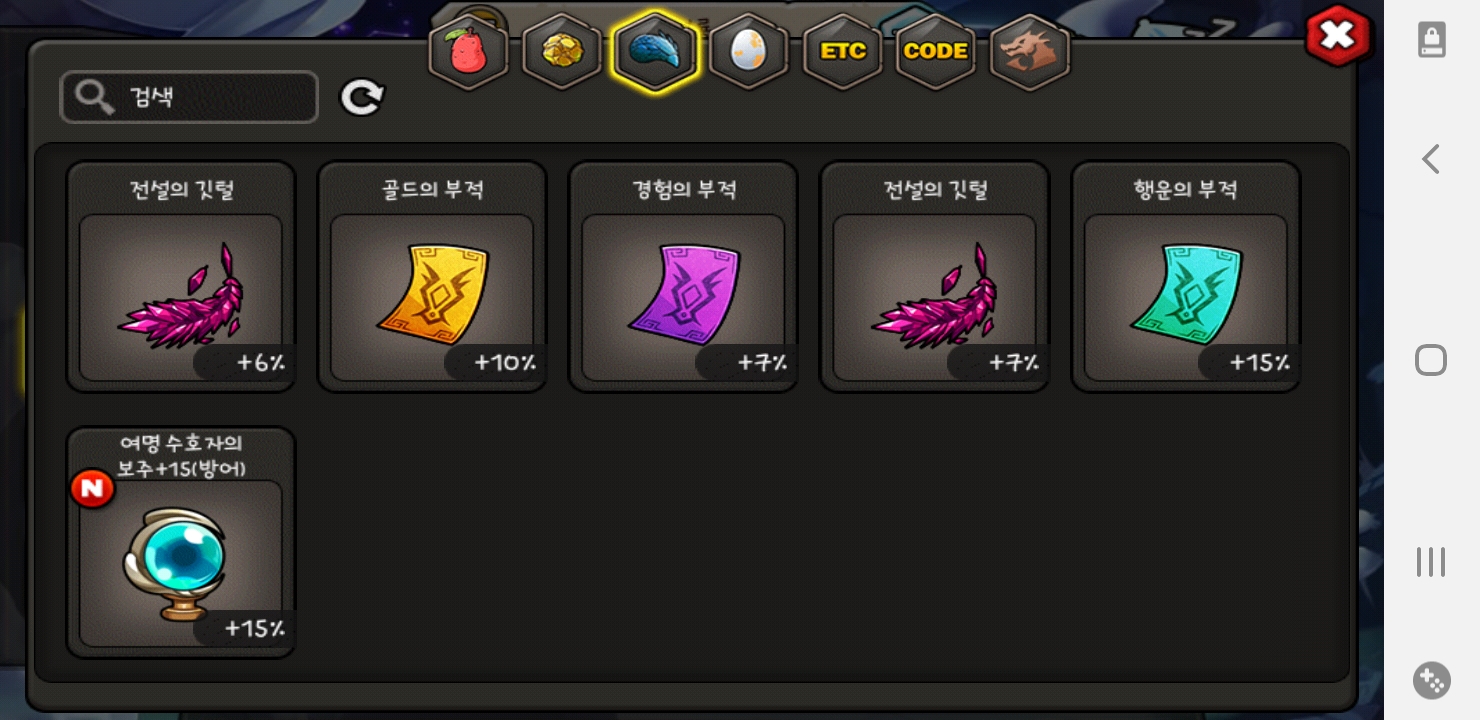Image resolution: width=1480 pixels, height=720 pixels.
Task: Tap the Android back arrow
Action: (x=1431, y=159)
